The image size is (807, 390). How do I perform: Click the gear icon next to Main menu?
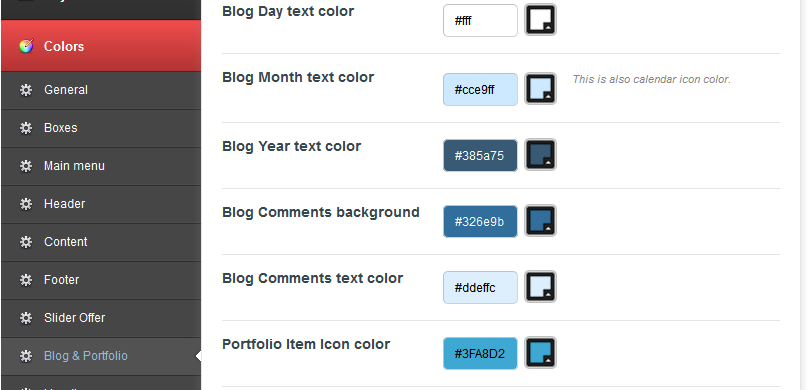coord(26,166)
